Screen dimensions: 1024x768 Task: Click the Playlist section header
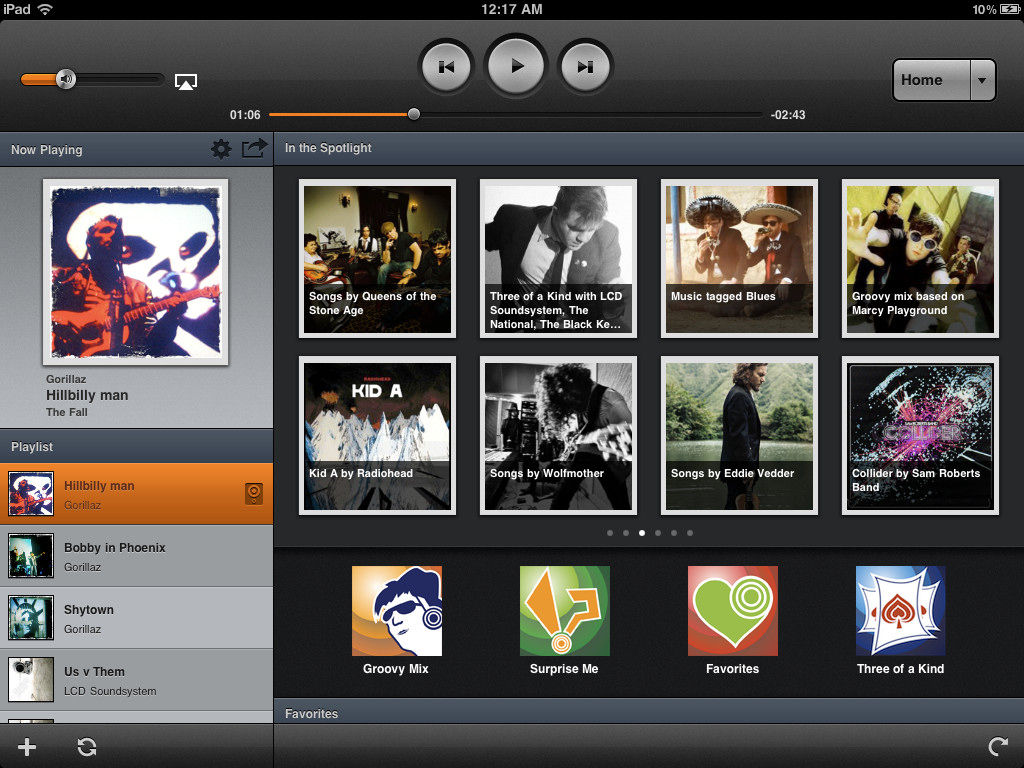(136, 447)
